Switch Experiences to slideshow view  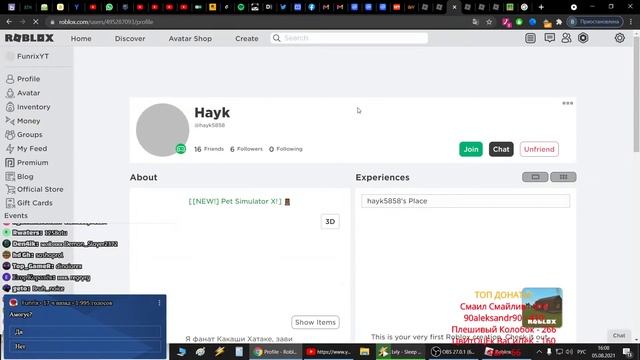(535, 177)
